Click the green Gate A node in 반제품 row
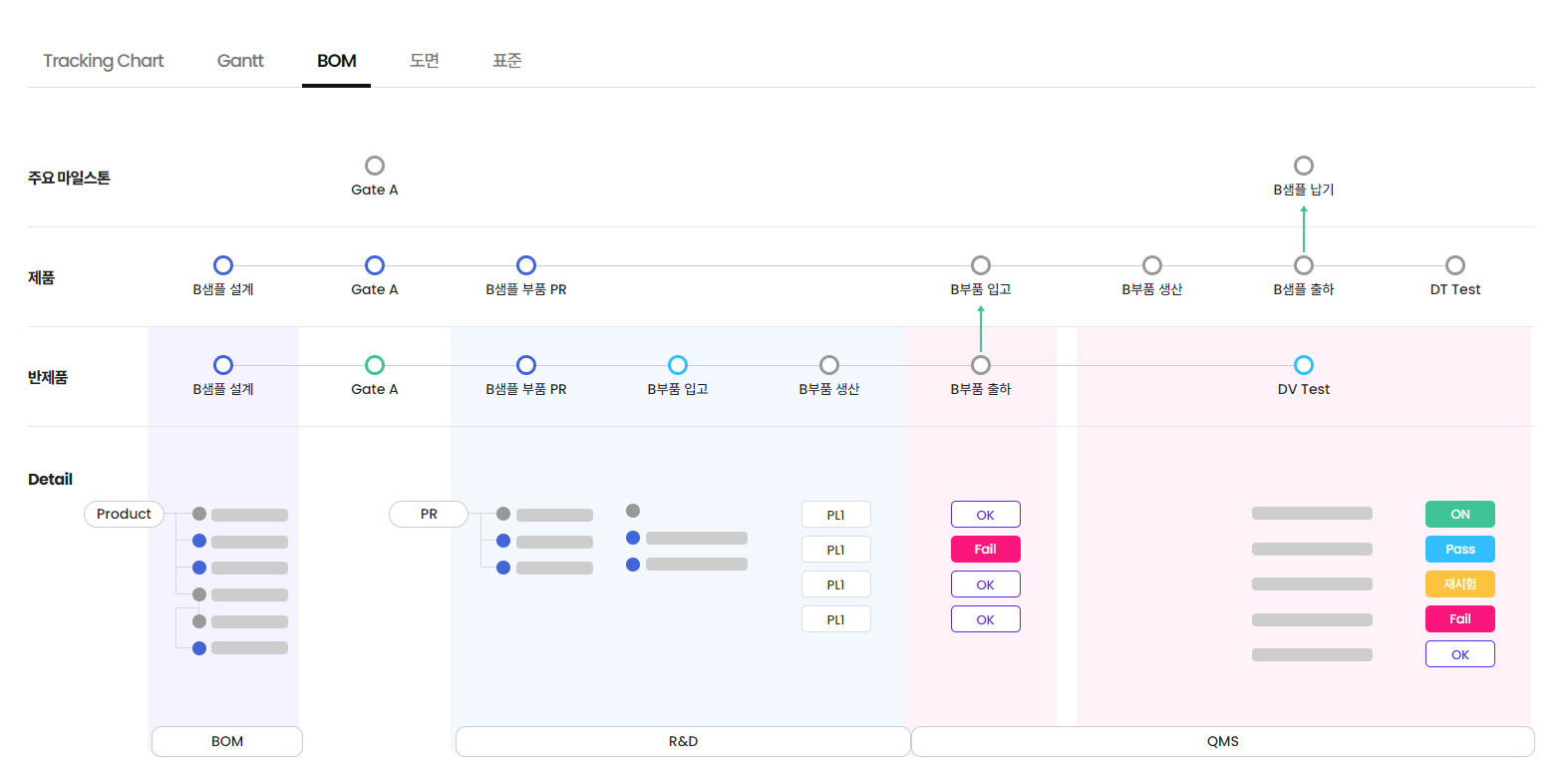Viewport: 1568px width, 780px height. 375,365
